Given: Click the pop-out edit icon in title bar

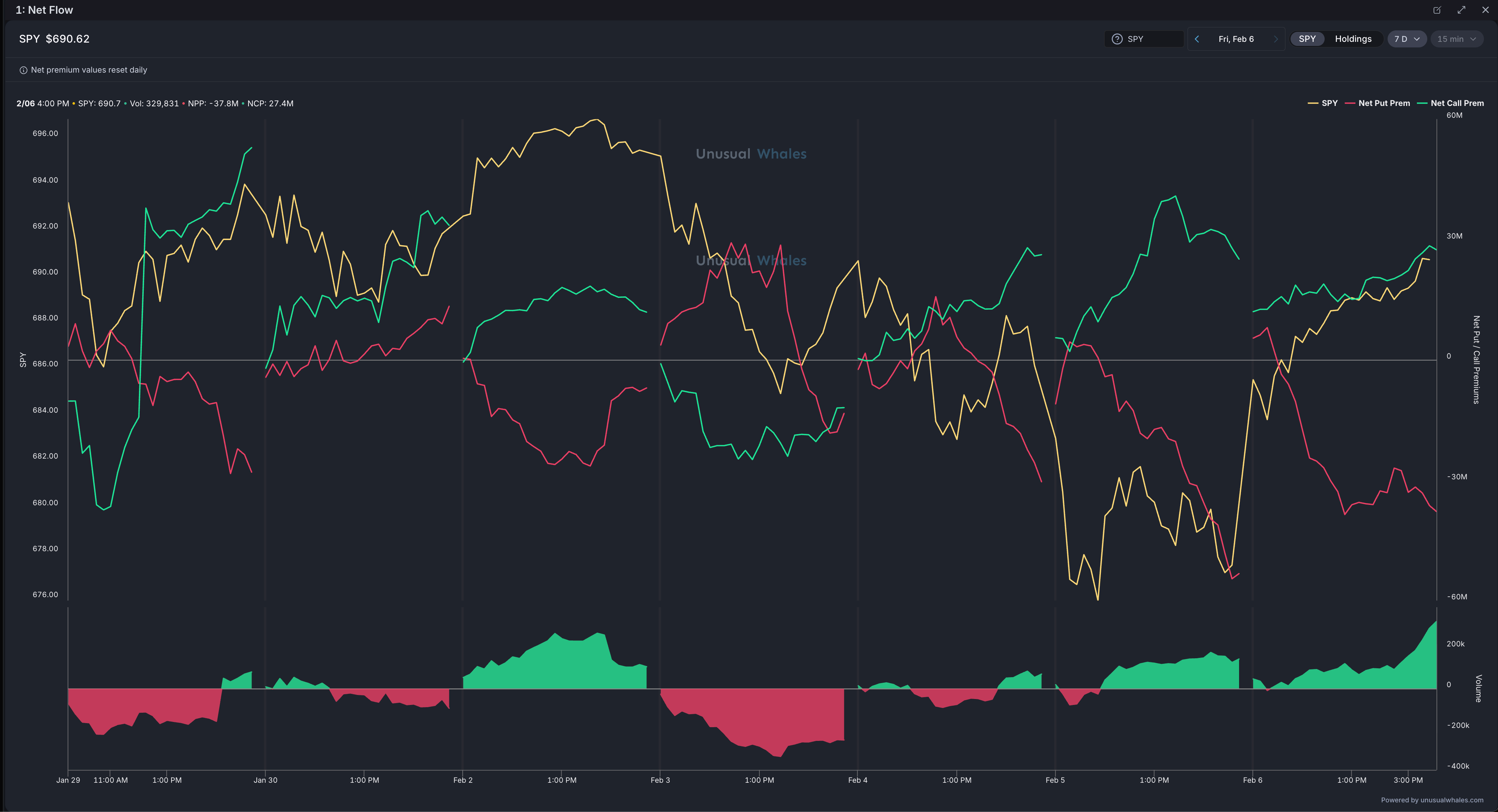Looking at the screenshot, I should coord(1437,10).
